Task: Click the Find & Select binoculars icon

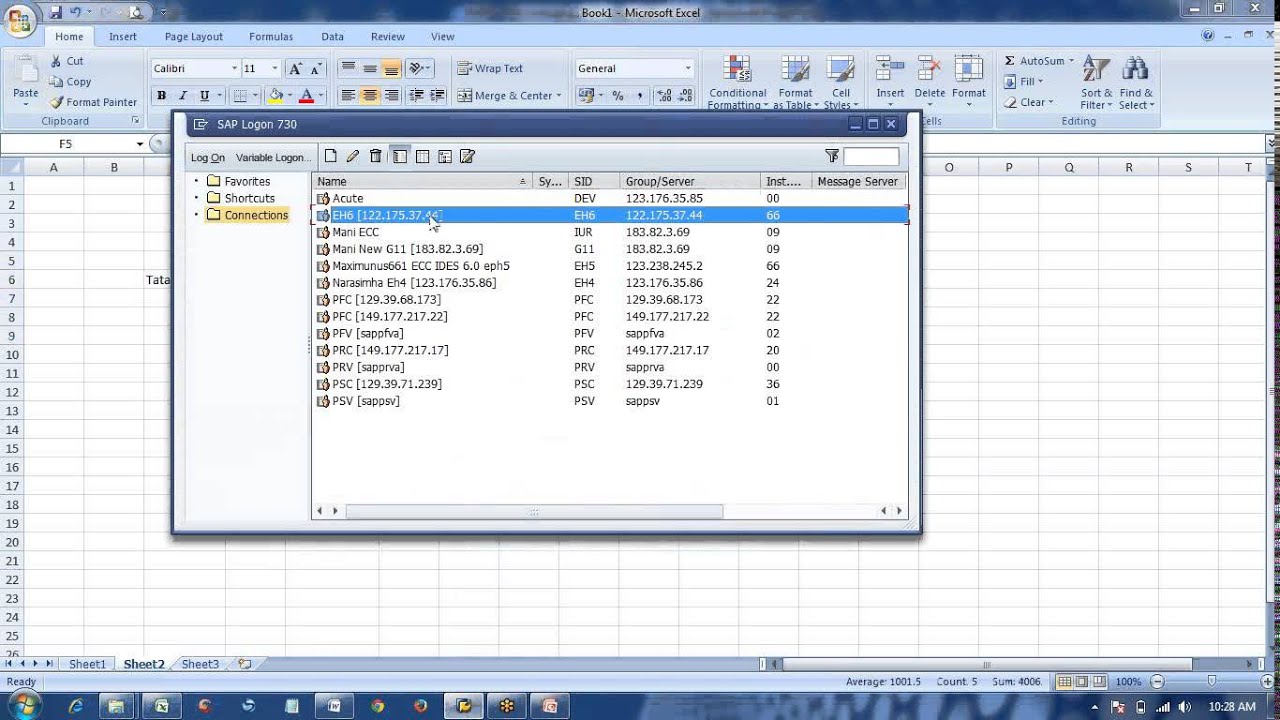Action: pos(1135,70)
